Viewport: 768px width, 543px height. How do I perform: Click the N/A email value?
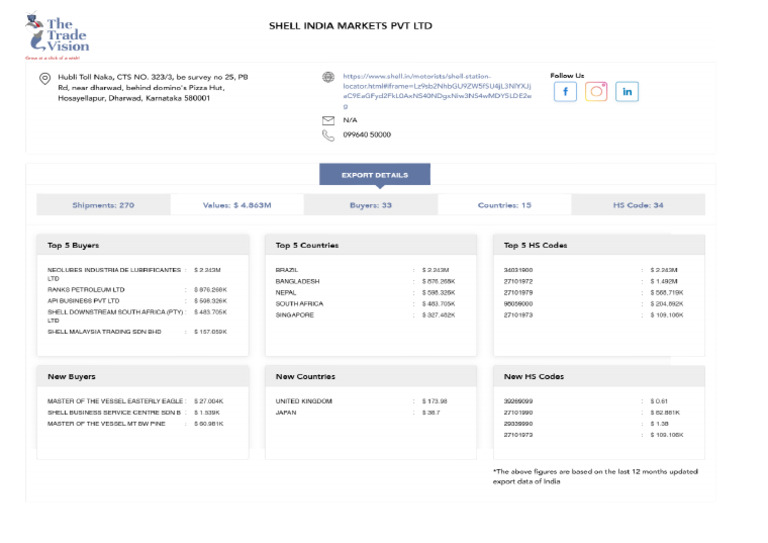pyautogui.click(x=350, y=120)
